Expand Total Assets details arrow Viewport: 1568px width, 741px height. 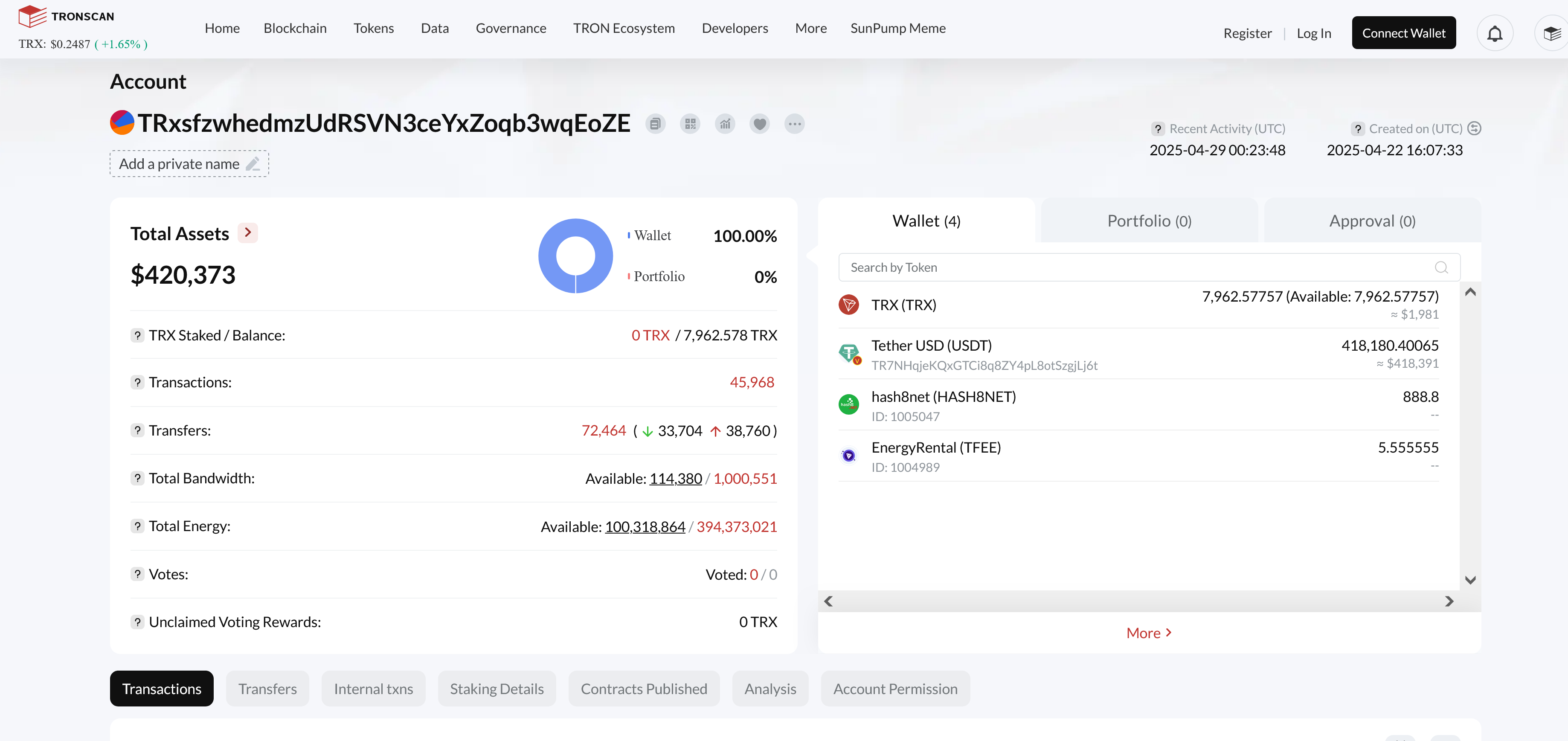[x=248, y=232]
